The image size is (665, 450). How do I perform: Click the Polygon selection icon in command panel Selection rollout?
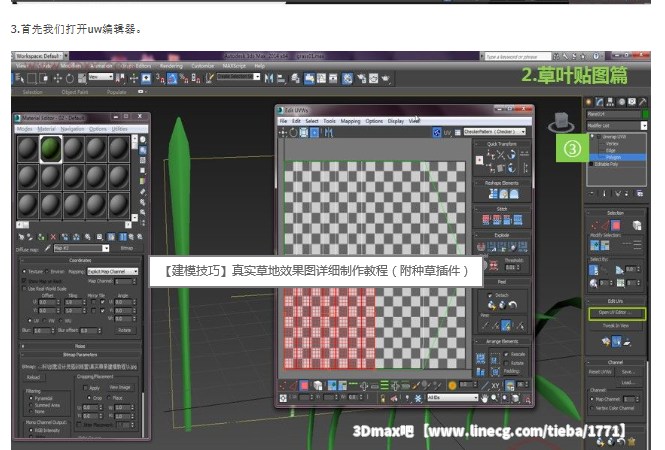(616, 225)
